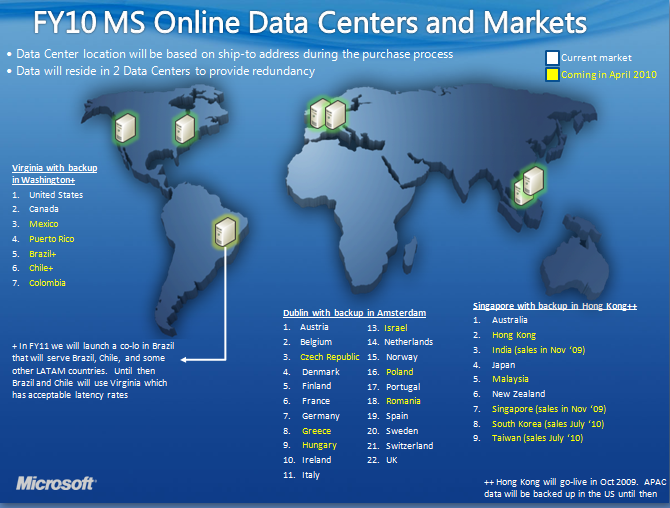Click Taiwan (sales July '10) entry
Image resolution: width=670 pixels, height=508 pixels.
(537, 438)
